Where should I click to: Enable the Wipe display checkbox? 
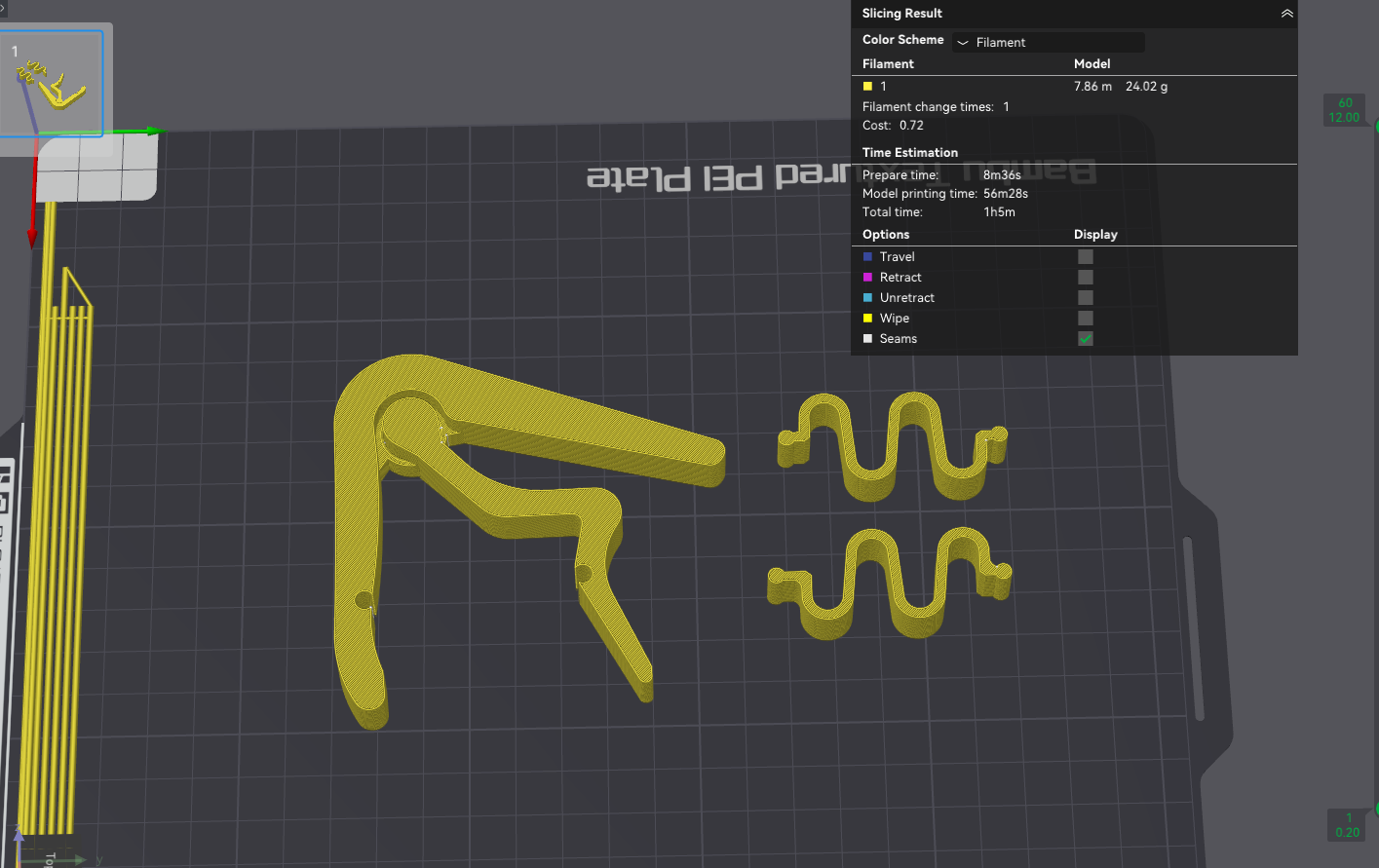click(1086, 319)
